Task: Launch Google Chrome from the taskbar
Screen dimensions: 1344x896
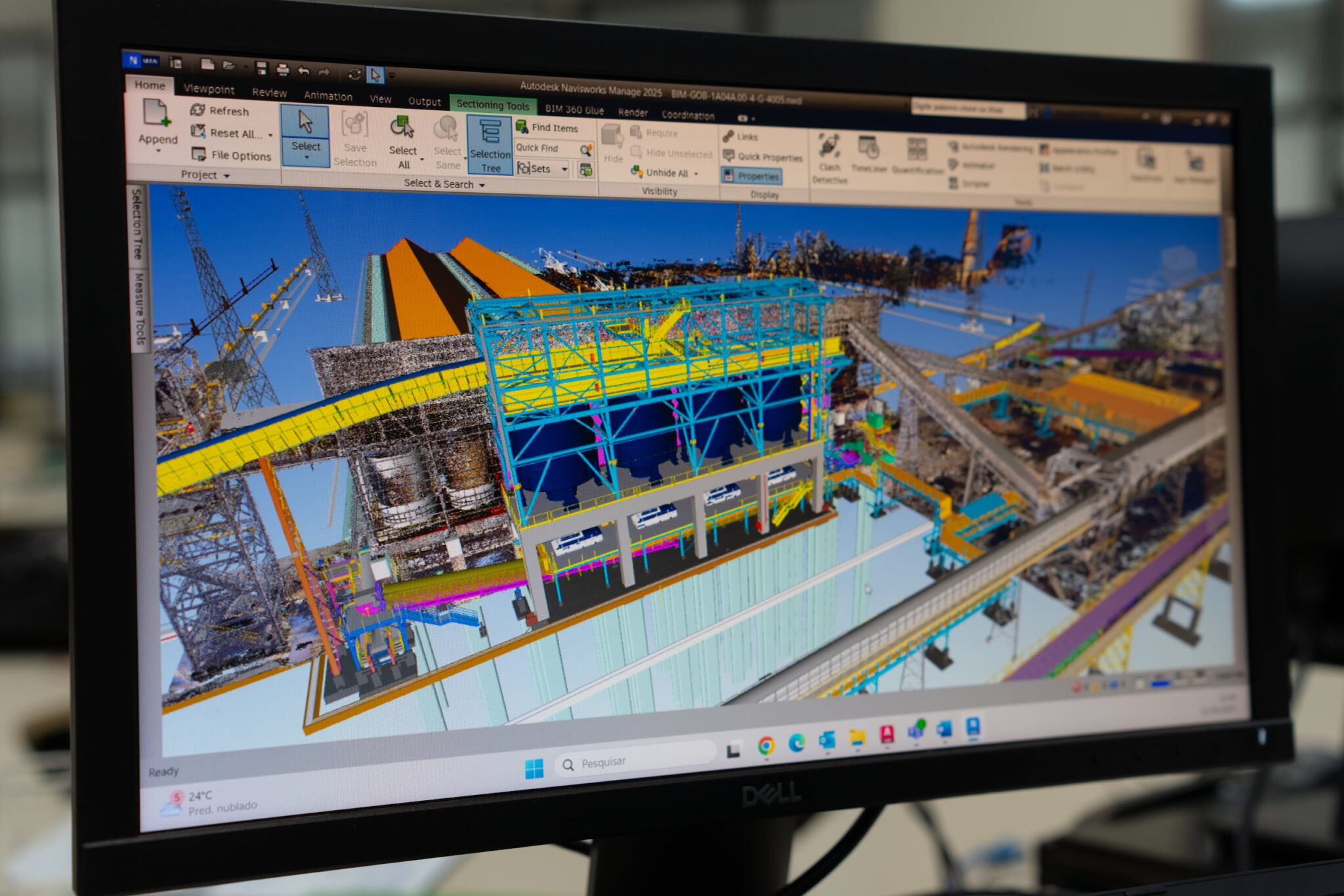Action: (x=766, y=746)
